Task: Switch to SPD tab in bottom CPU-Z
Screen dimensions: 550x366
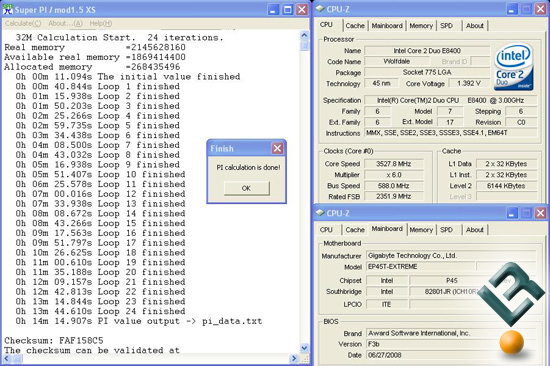Action: tap(447, 230)
